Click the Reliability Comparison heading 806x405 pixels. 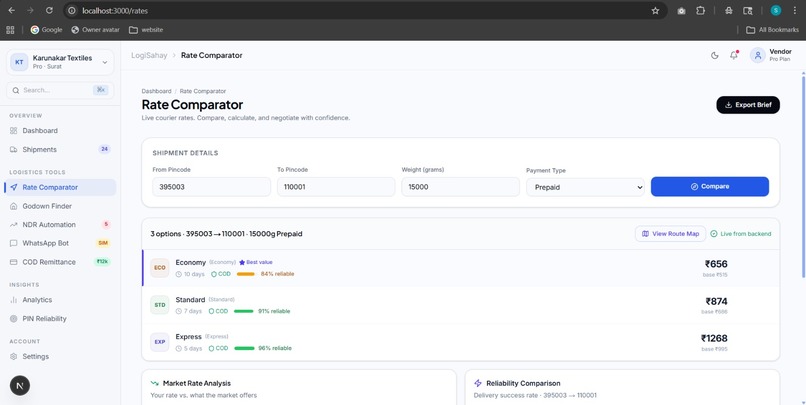pos(523,383)
